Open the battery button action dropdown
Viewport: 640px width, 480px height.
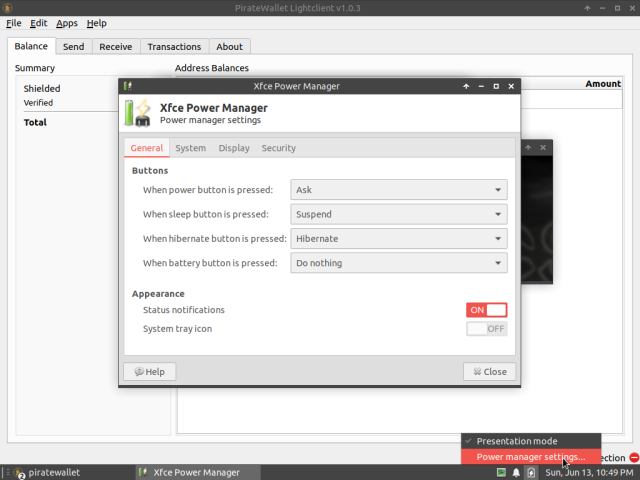click(399, 263)
